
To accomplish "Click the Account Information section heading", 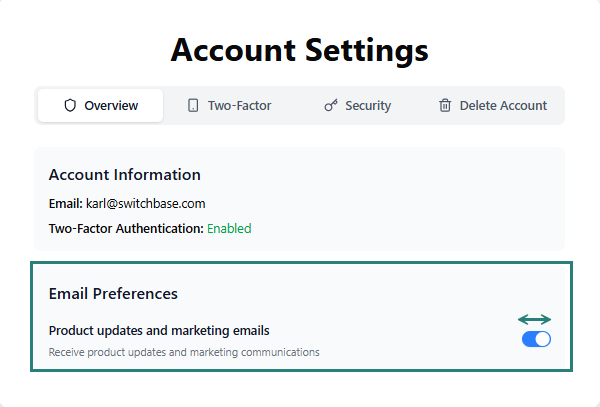I will point(124,175).
